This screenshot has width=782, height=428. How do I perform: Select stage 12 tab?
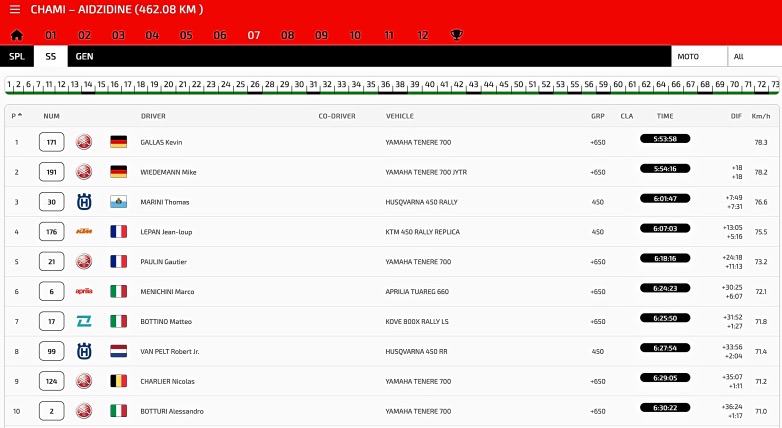tap(422, 35)
